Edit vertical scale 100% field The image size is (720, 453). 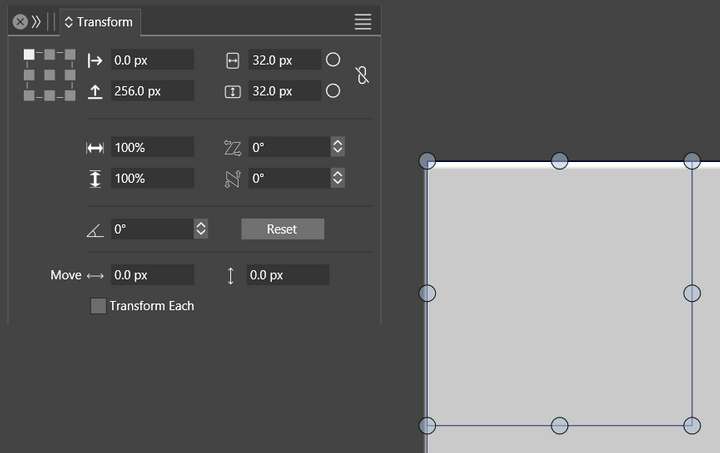(152, 178)
